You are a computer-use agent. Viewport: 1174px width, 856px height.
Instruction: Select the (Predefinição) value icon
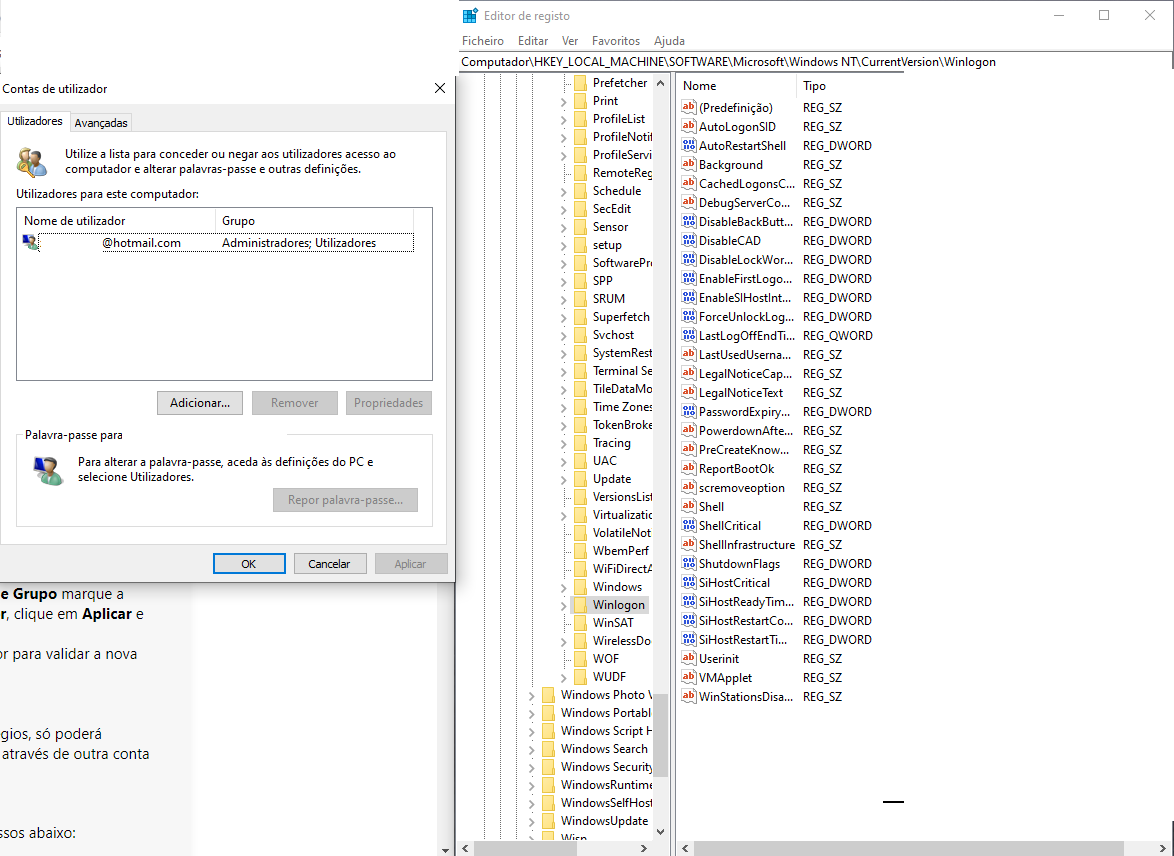pos(689,107)
